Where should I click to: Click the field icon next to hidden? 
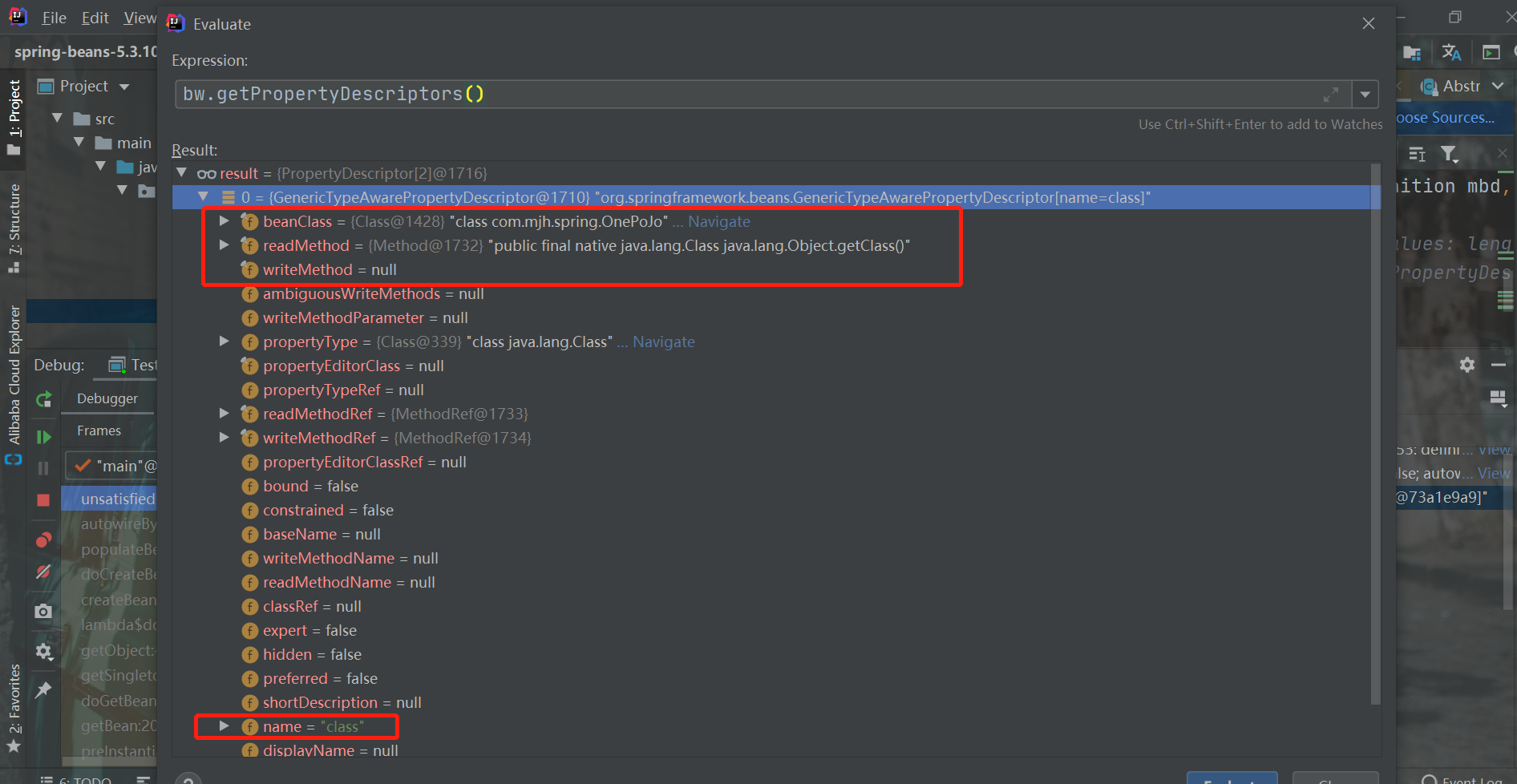coord(250,655)
